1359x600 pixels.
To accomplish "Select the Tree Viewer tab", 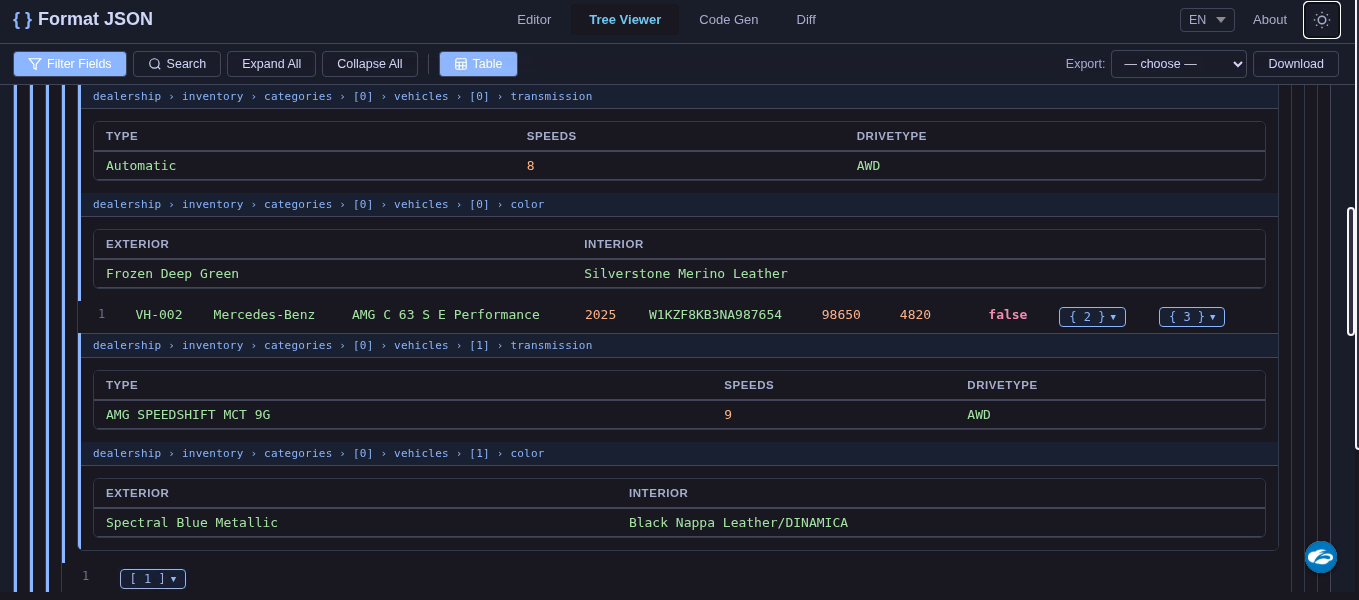I will (x=625, y=20).
